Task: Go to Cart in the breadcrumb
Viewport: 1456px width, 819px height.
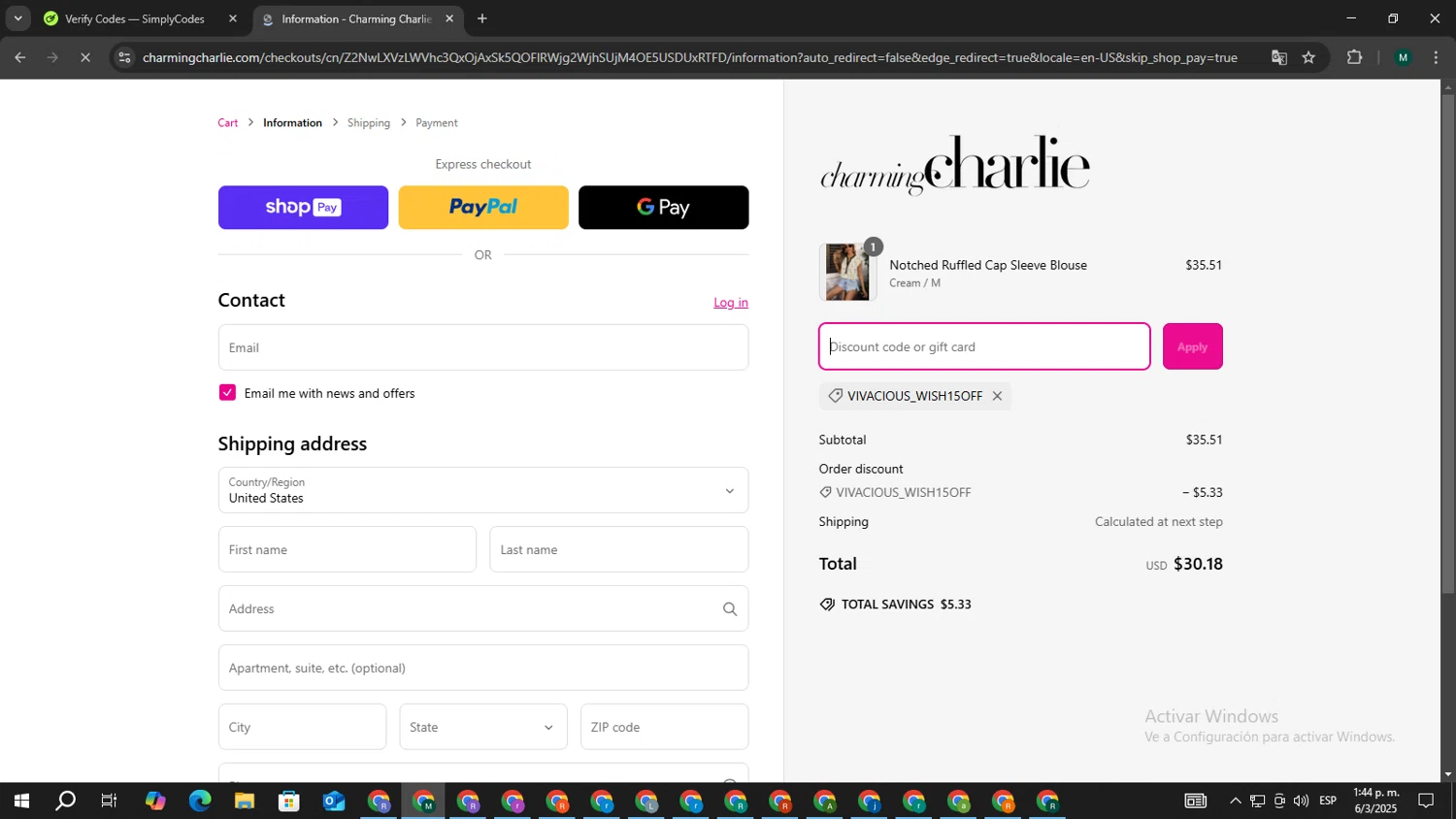Action: (228, 123)
